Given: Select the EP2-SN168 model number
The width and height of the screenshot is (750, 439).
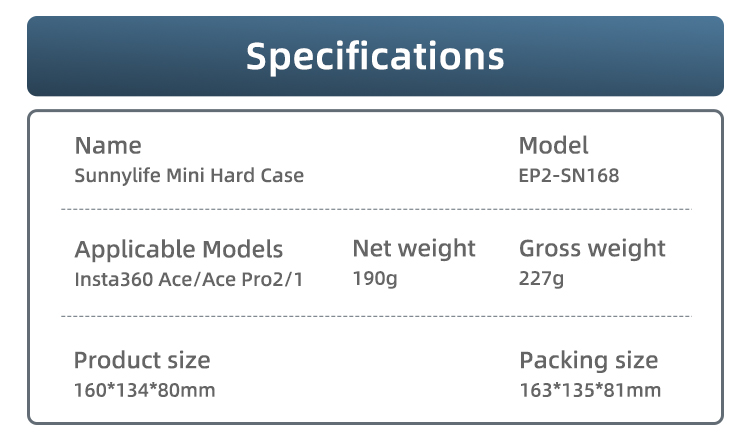Looking at the screenshot, I should pos(569,176).
